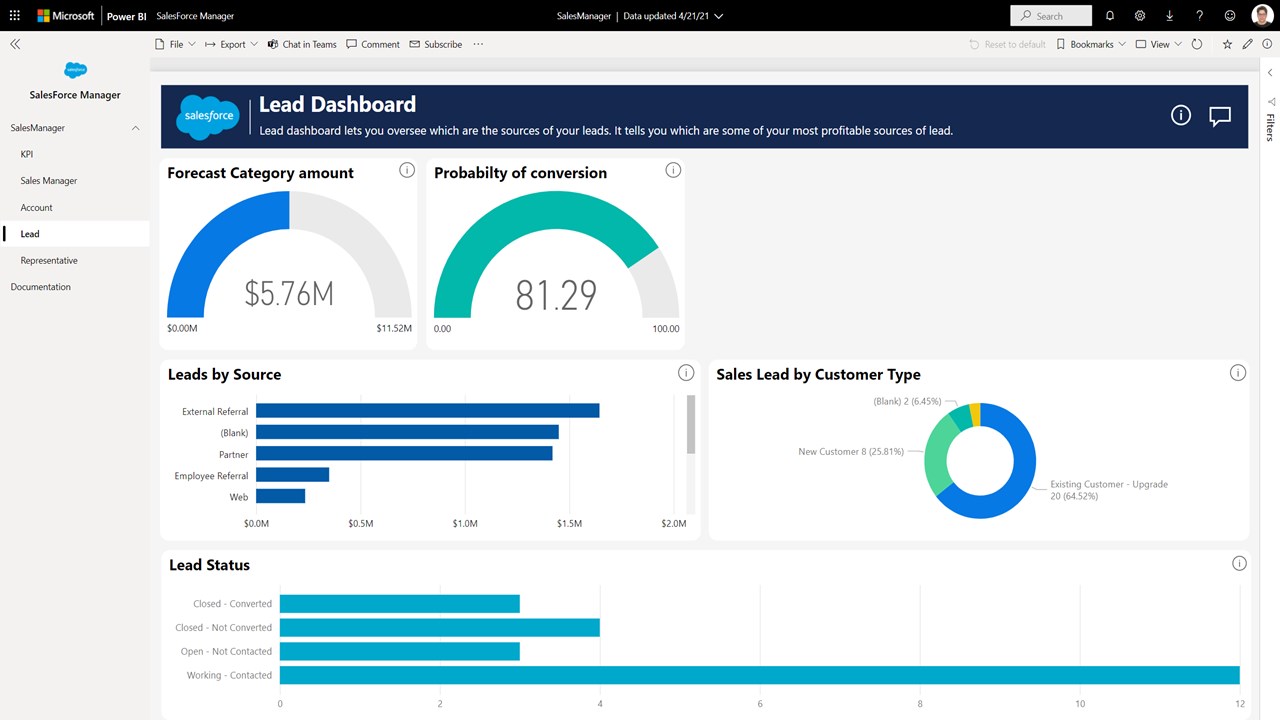Viewport: 1280px width, 720px height.
Task: Click the Leads by Source scrollbar thumb
Action: coord(691,425)
